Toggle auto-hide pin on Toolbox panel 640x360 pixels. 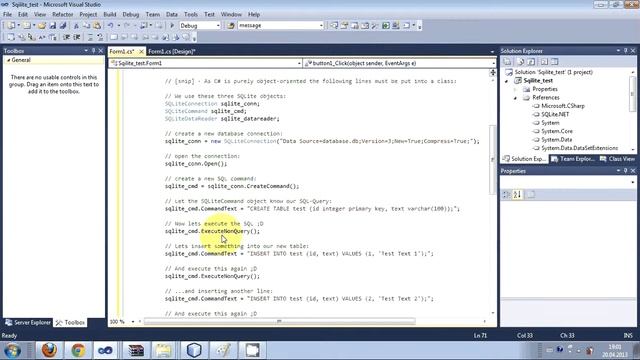(93, 51)
